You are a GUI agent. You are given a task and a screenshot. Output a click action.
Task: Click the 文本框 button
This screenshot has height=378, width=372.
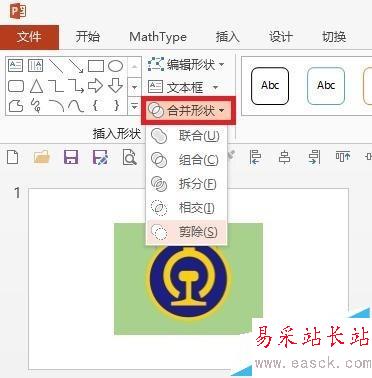pos(176,88)
